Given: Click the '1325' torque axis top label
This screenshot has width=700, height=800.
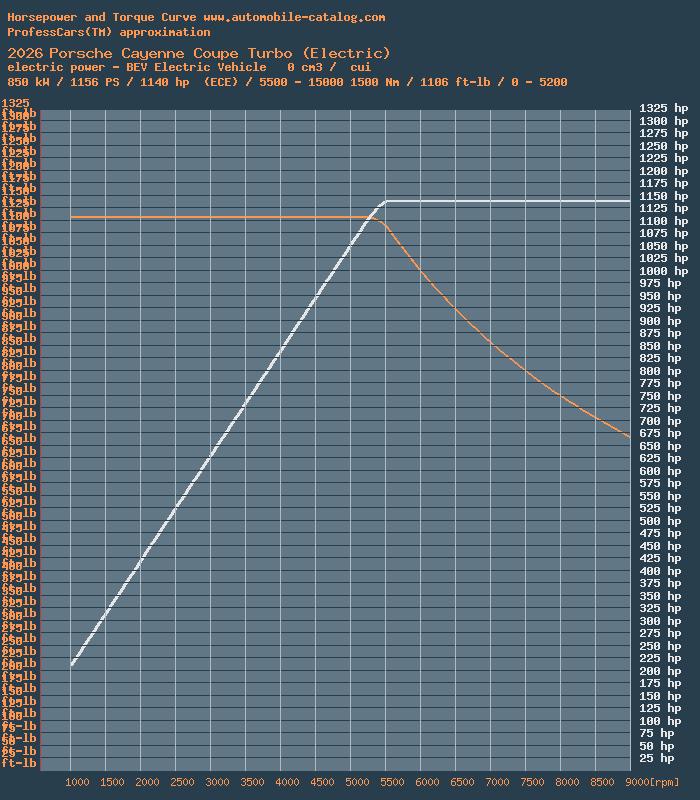Looking at the screenshot, I should (x=15, y=103).
